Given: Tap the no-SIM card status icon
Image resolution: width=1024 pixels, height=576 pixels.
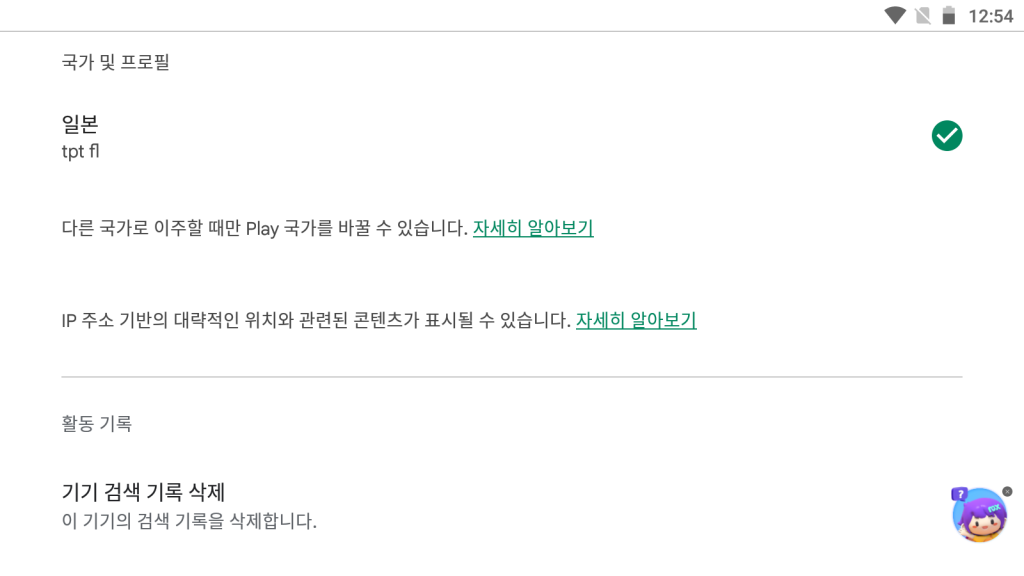Looking at the screenshot, I should [x=922, y=15].
